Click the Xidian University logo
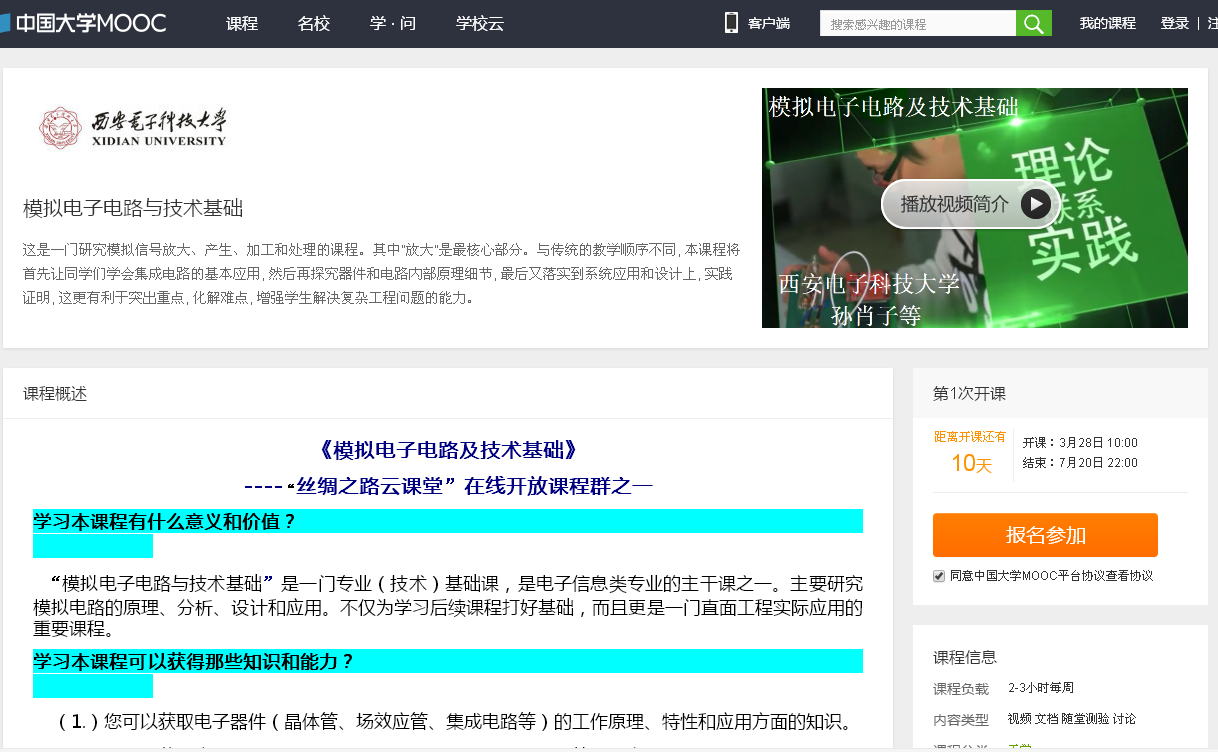The image size is (1218, 752). (x=133, y=128)
